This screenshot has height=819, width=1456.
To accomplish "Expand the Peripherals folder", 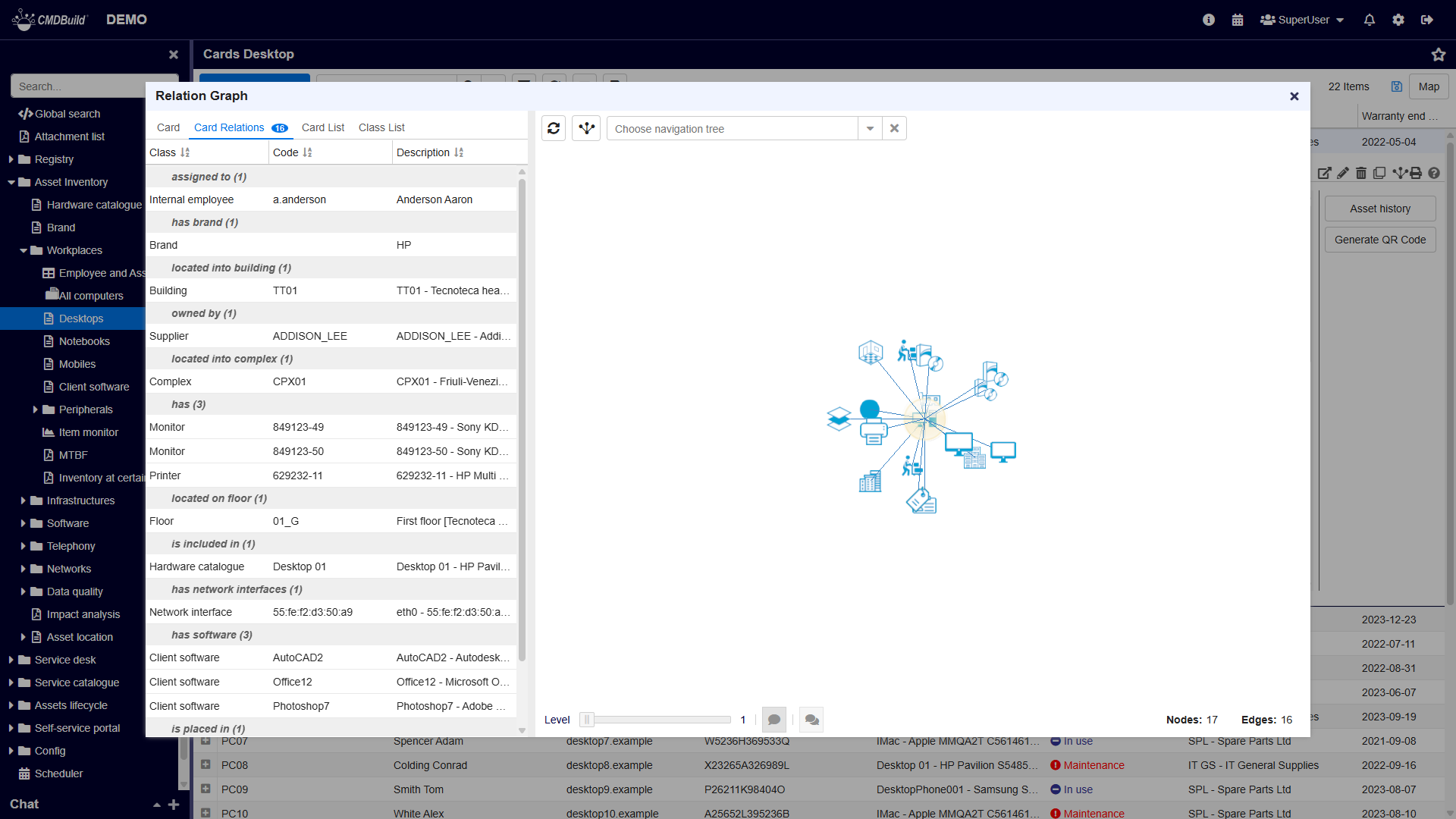I will tap(35, 409).
